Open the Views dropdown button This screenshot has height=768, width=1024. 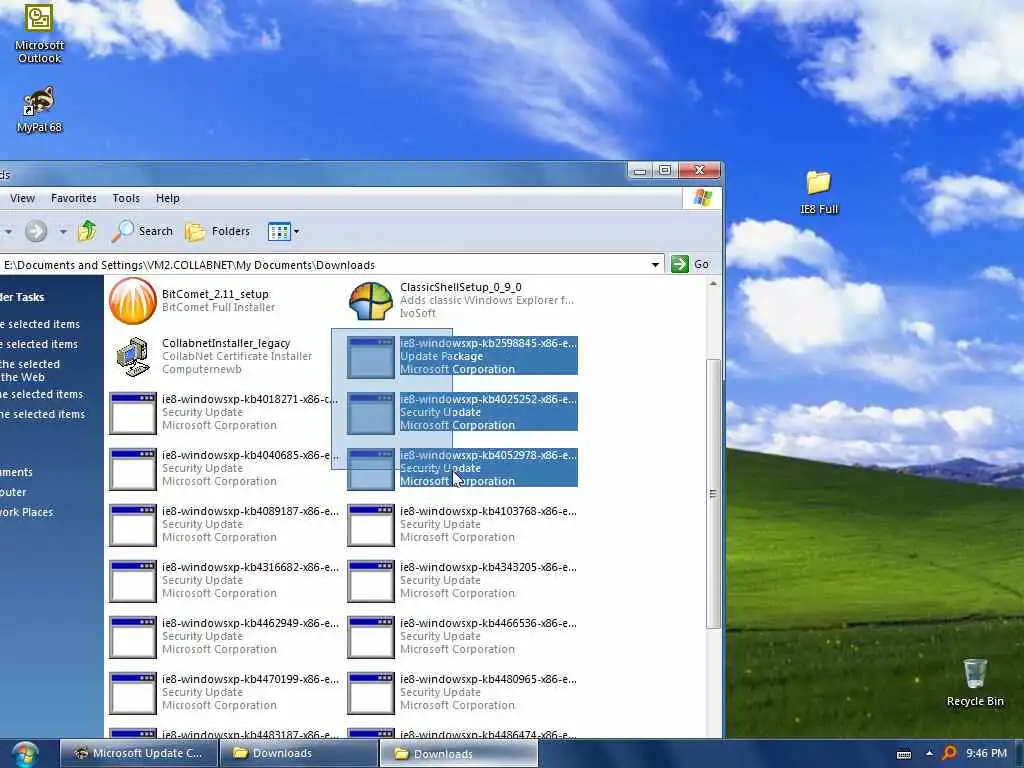click(283, 231)
